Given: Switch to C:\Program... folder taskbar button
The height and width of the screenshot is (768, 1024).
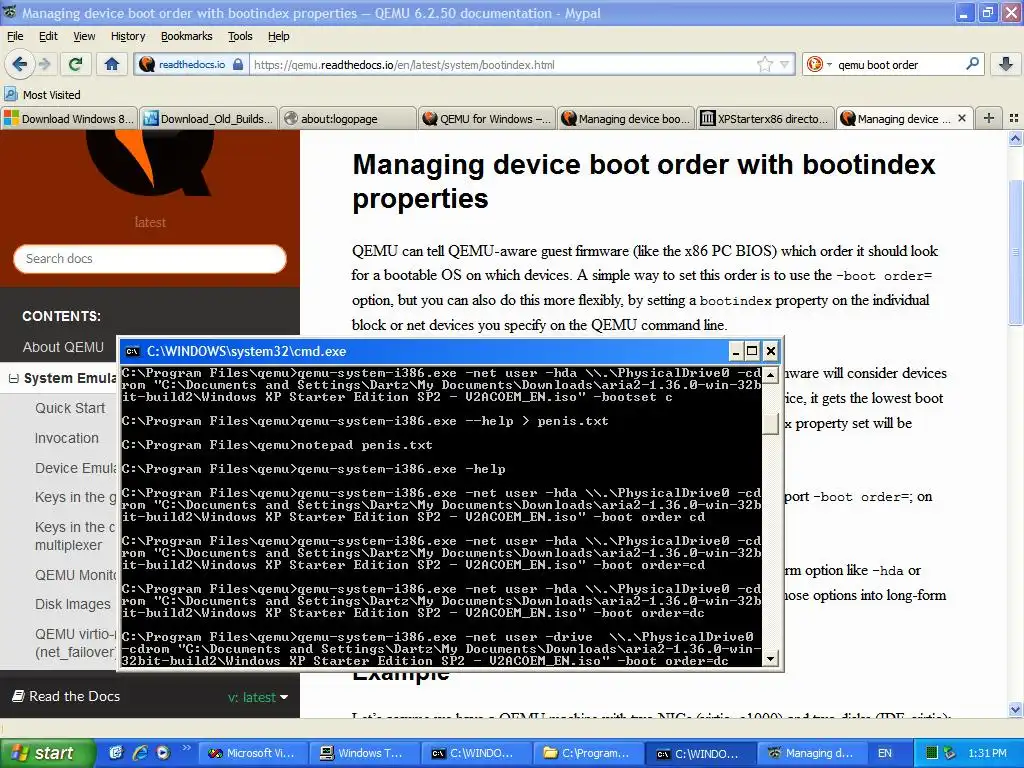Looking at the screenshot, I should click(x=587, y=753).
